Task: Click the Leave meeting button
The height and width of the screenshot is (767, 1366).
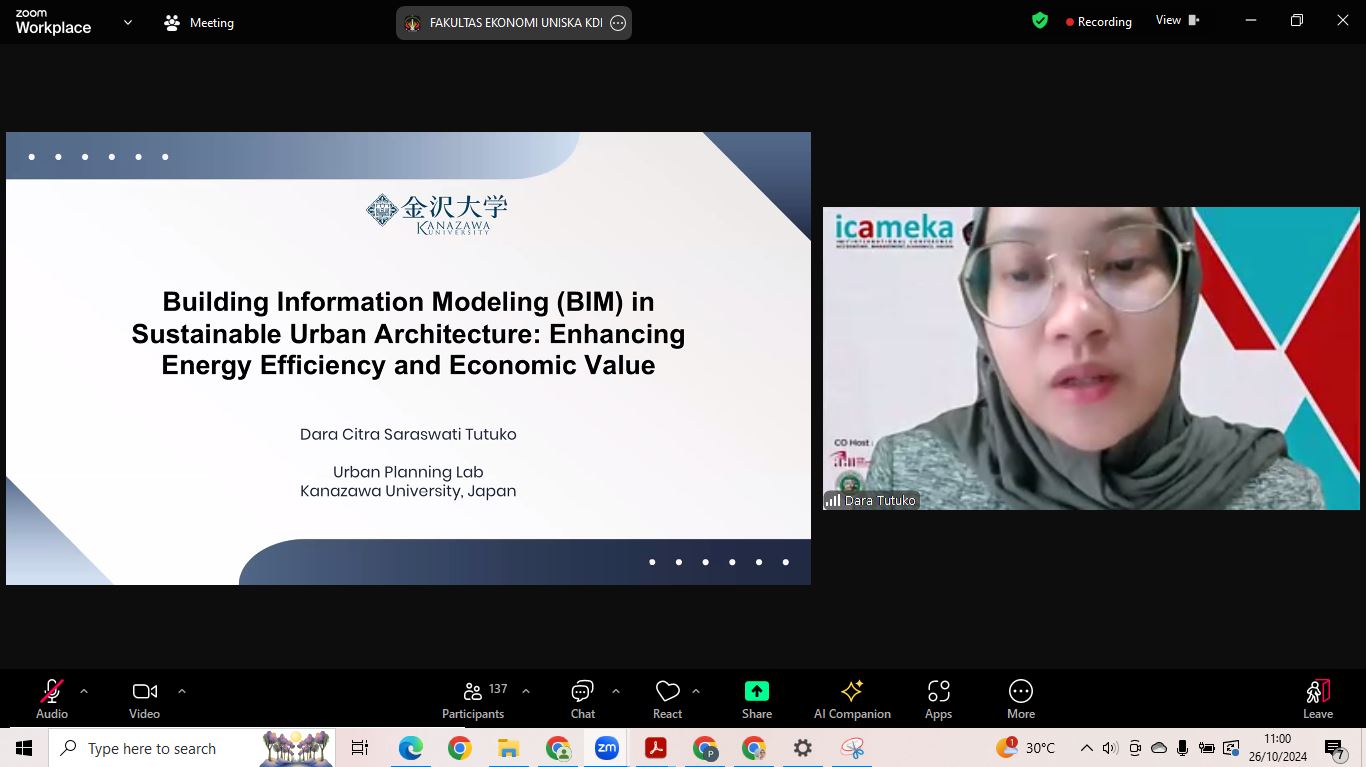Action: pyautogui.click(x=1317, y=698)
